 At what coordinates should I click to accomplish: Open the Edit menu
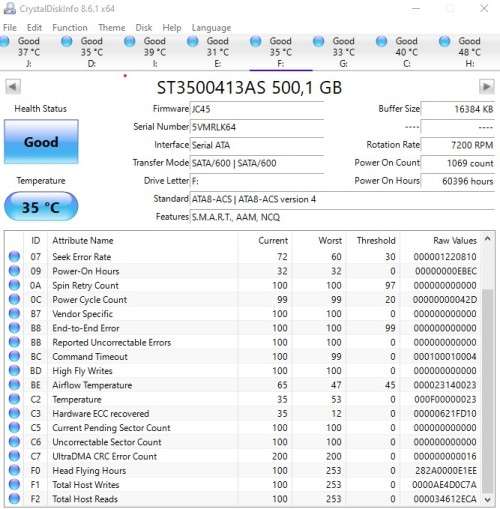pos(34,28)
